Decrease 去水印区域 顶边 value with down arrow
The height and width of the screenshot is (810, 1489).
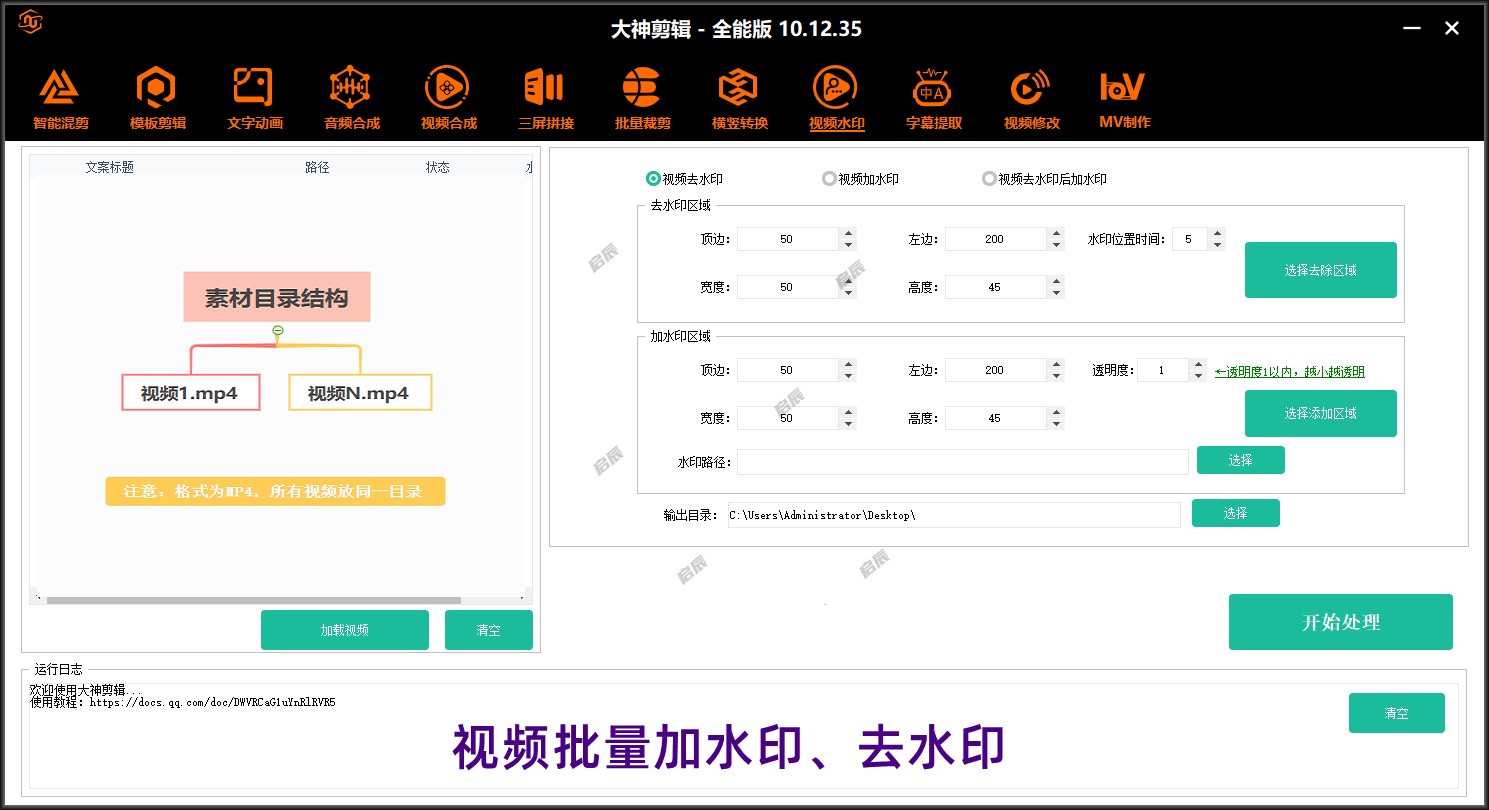pyautogui.click(x=848, y=245)
